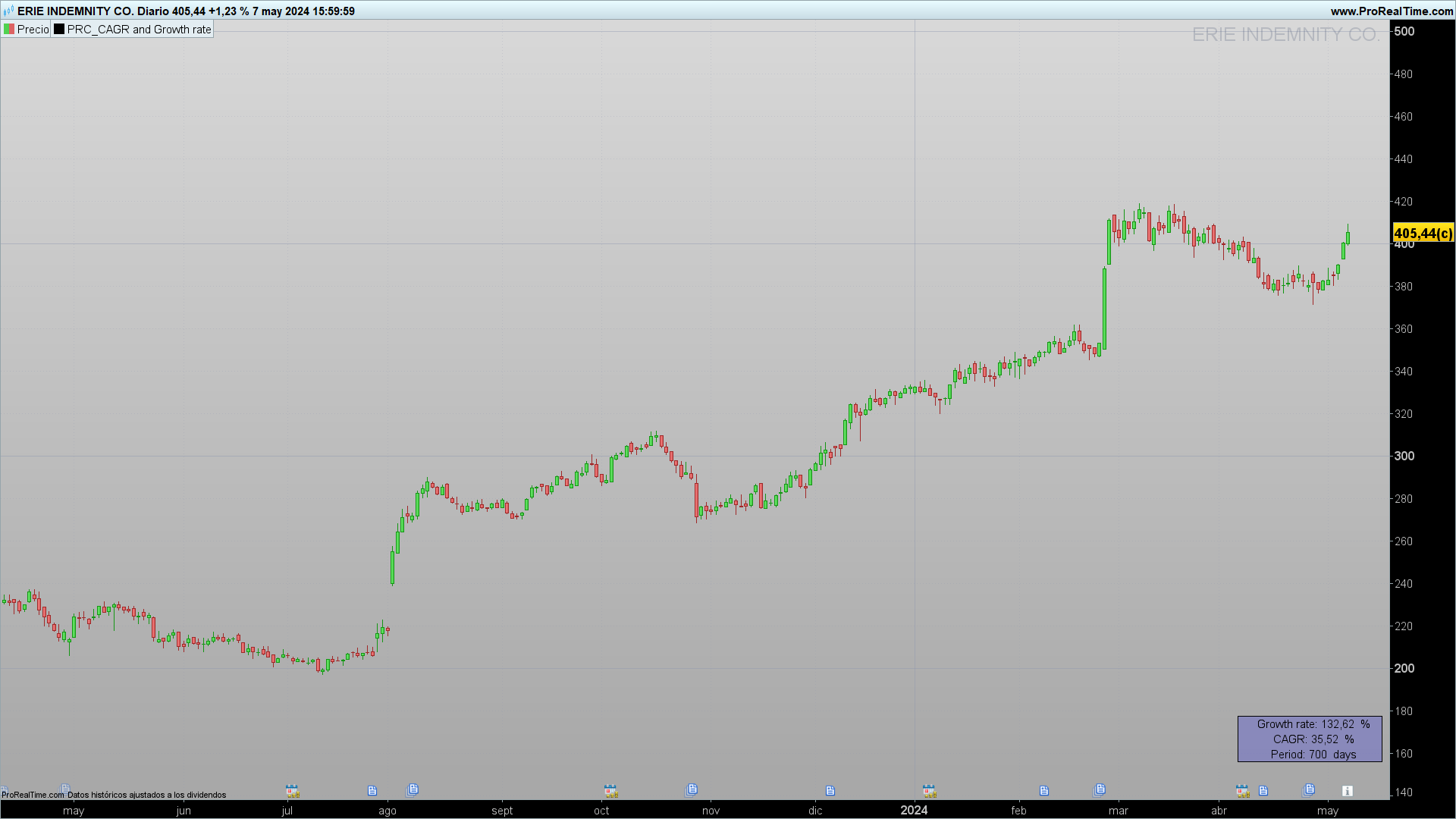Image resolution: width=1456 pixels, height=819 pixels.
Task: Click the Growth rate CAGR info box
Action: click(x=1310, y=739)
